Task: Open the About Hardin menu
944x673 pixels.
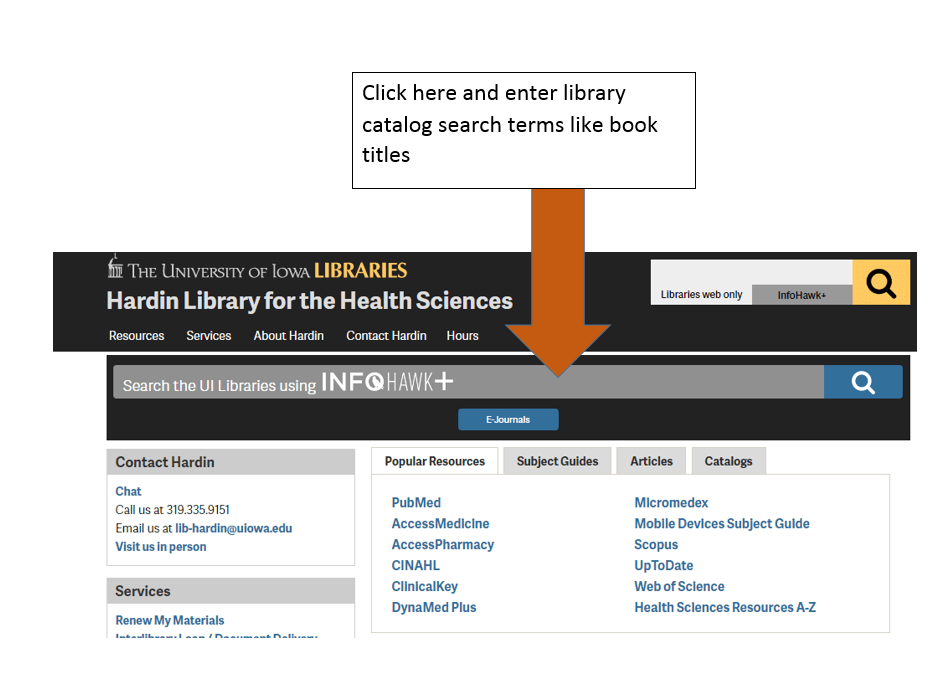Action: point(288,336)
